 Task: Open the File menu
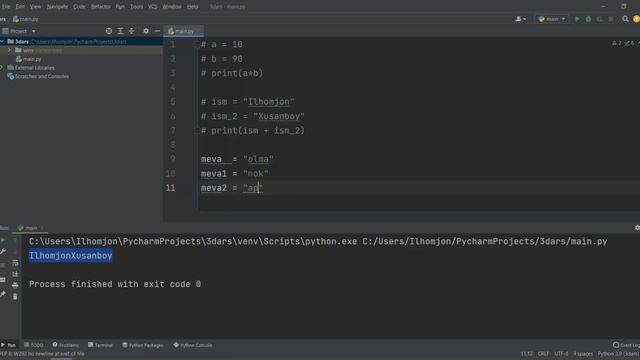point(6,7)
